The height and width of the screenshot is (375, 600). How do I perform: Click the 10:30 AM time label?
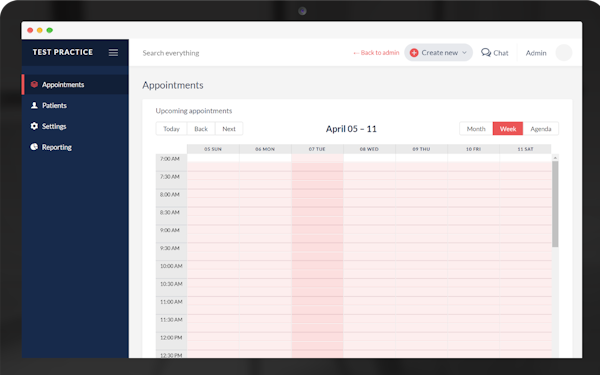171,284
